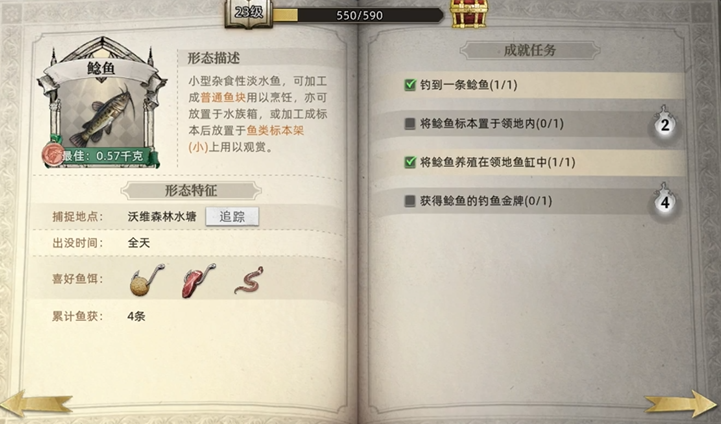
Task: Toggle the 钓到一条鲶鱼 checkbox
Action: [x=410, y=85]
